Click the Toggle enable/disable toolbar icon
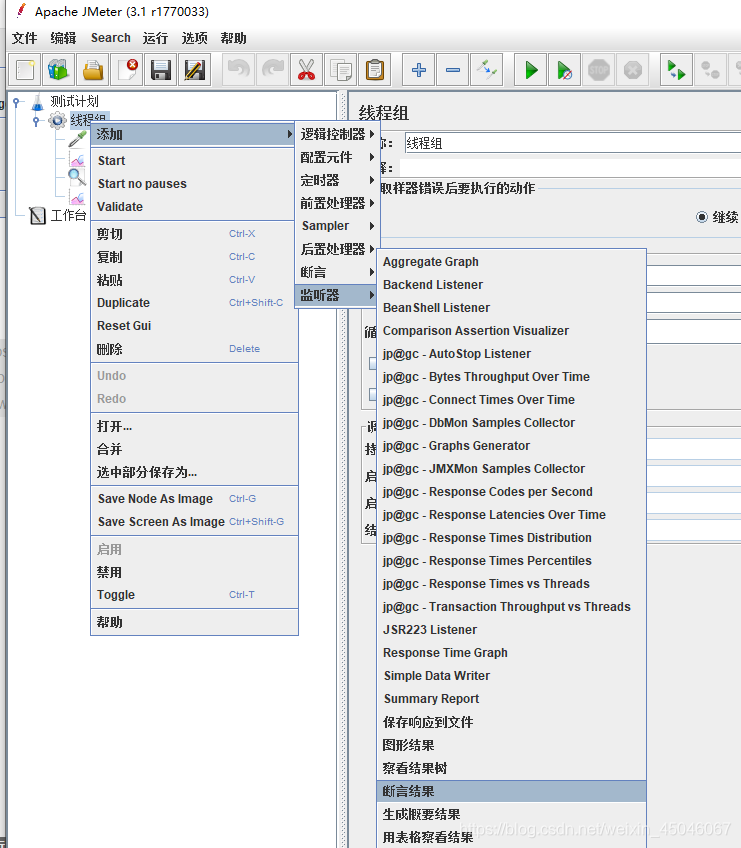741x848 pixels. coord(487,70)
